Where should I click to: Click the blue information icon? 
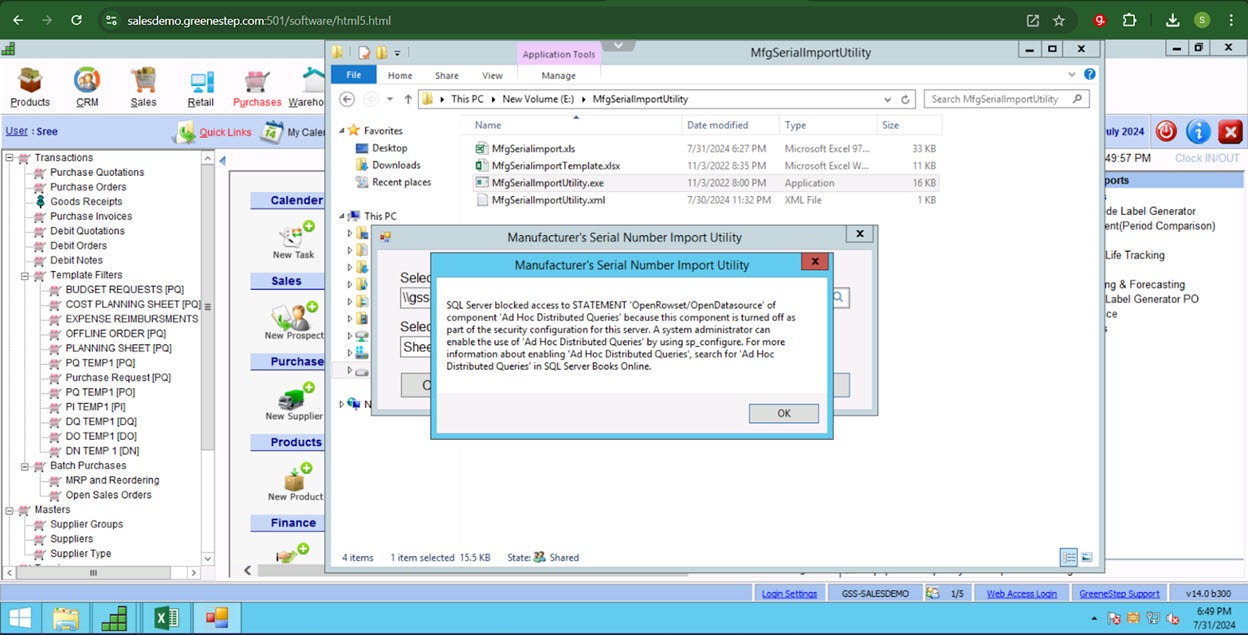point(1198,132)
